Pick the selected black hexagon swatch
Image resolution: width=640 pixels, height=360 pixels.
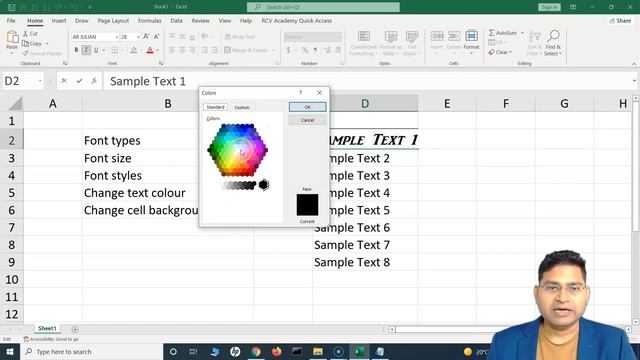point(264,185)
